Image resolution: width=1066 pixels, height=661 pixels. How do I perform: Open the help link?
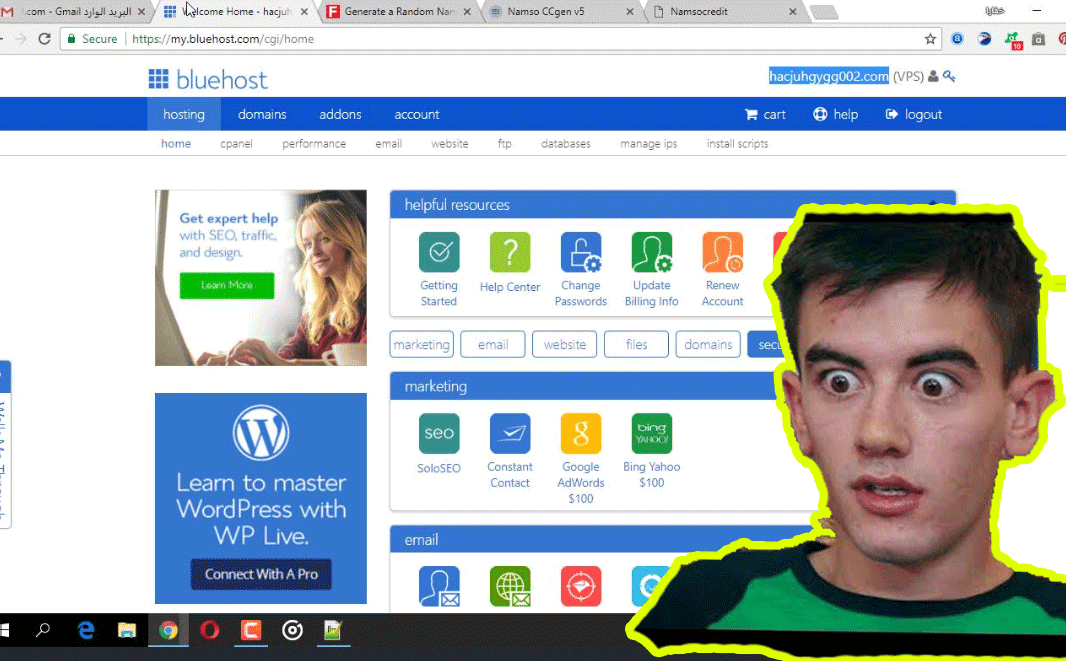coord(836,114)
